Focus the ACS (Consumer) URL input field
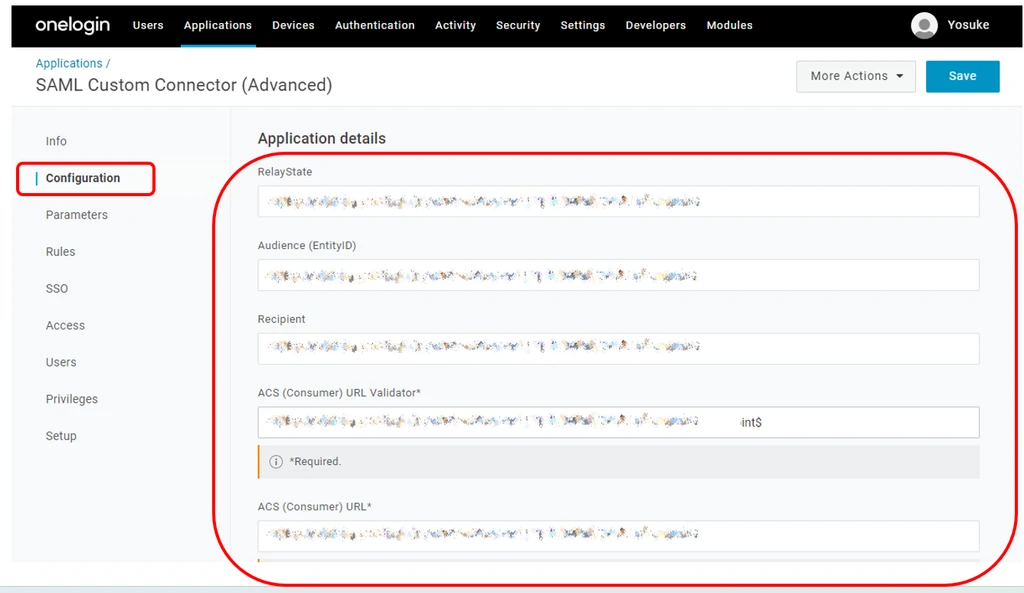This screenshot has width=1024, height=593. (x=618, y=536)
